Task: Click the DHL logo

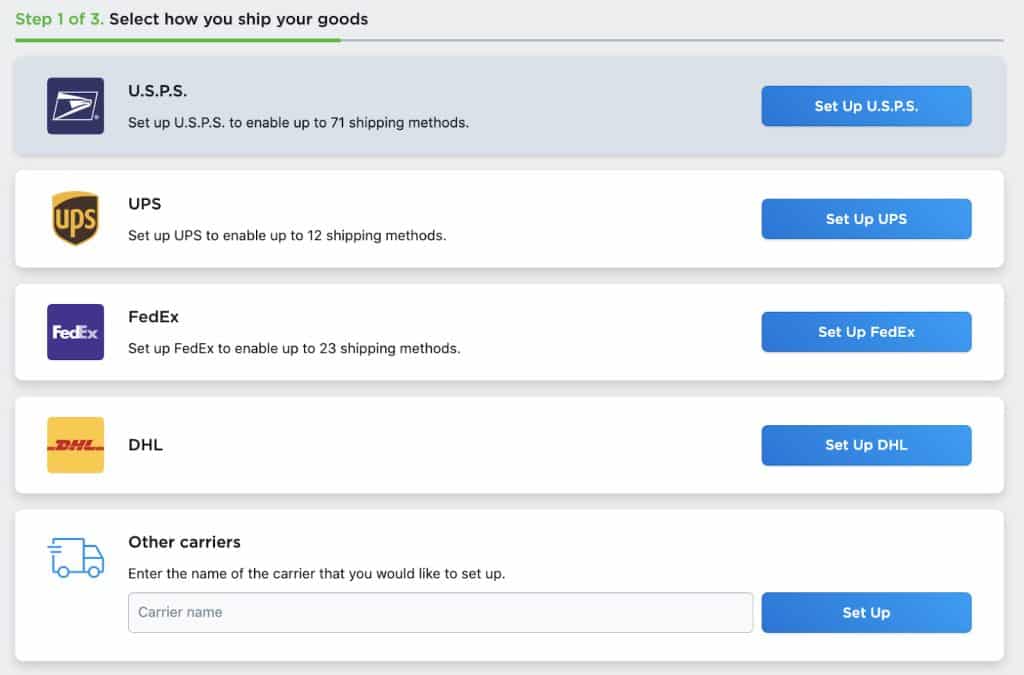Action: 74,445
